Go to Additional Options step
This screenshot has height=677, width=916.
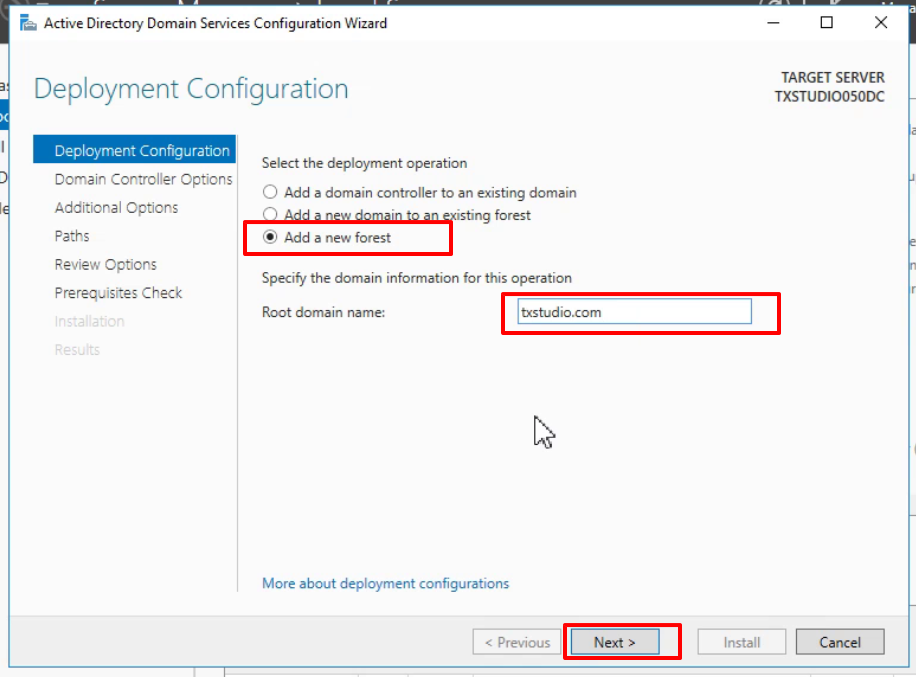click(116, 207)
